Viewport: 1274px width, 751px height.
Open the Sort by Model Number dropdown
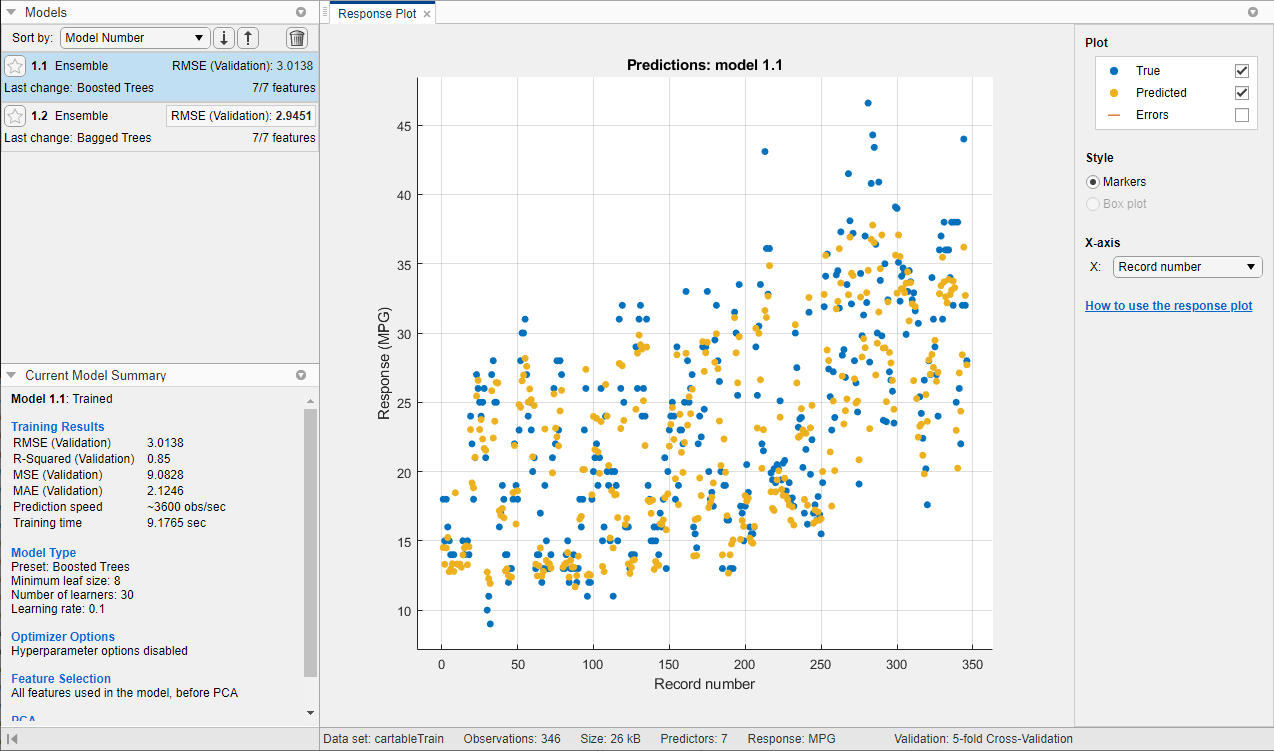point(135,37)
